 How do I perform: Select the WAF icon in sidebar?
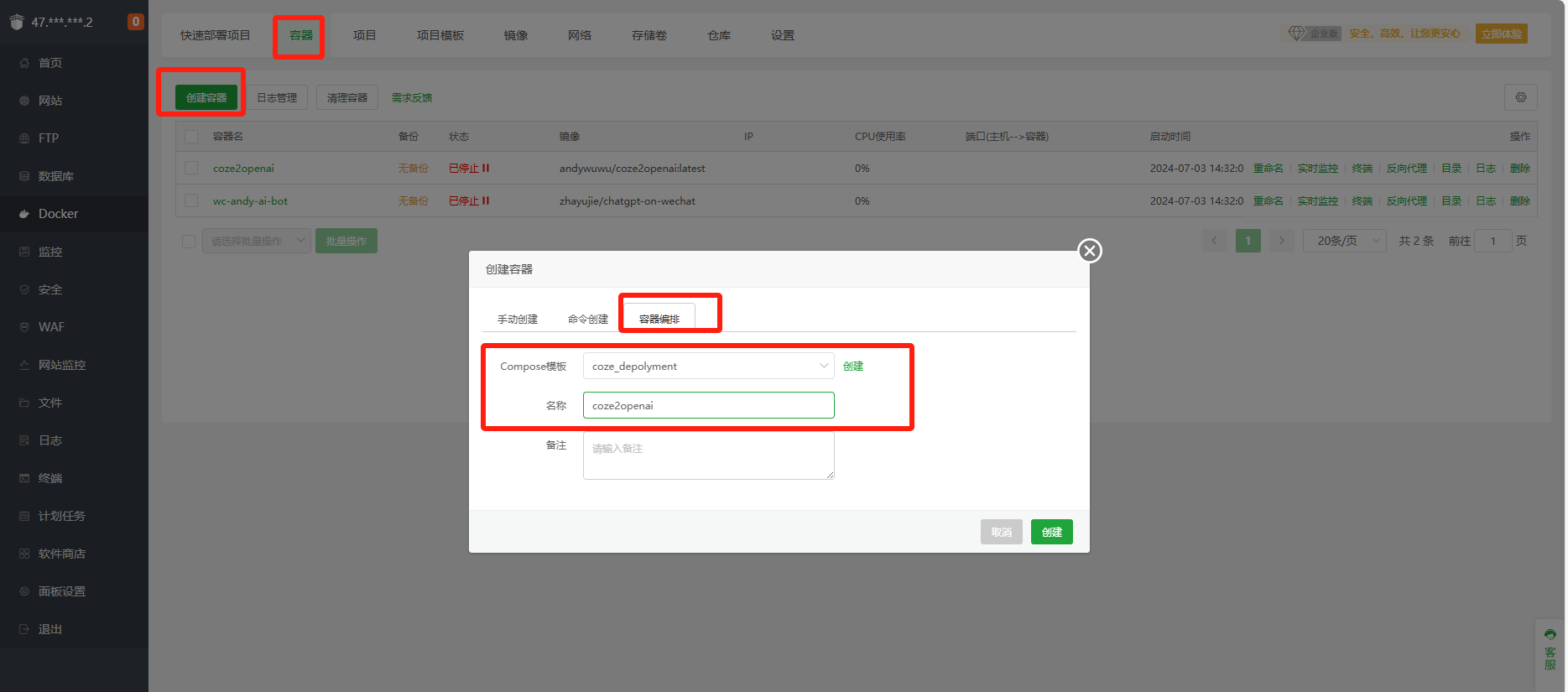pyautogui.click(x=24, y=327)
